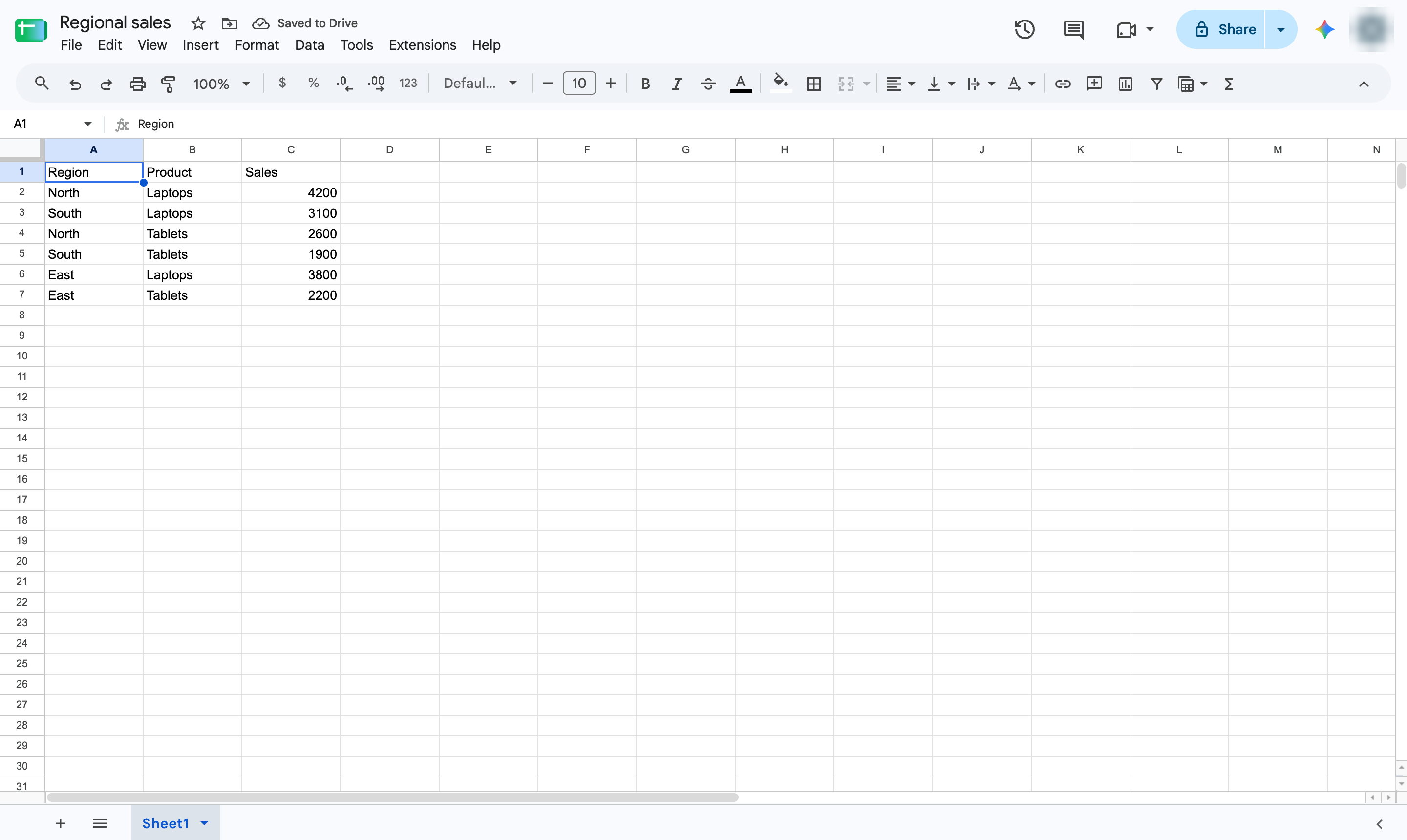Increase decimal places
The height and width of the screenshot is (840, 1407).
[376, 84]
